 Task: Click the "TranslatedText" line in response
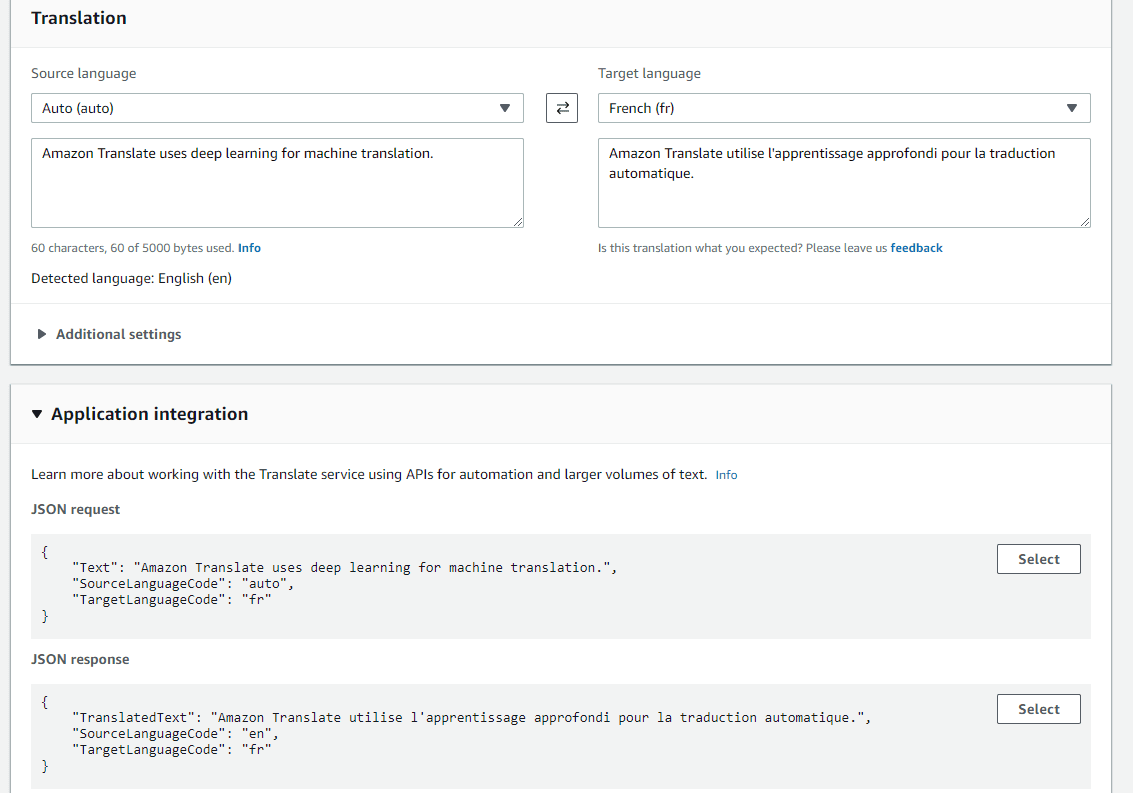[x=472, y=718]
